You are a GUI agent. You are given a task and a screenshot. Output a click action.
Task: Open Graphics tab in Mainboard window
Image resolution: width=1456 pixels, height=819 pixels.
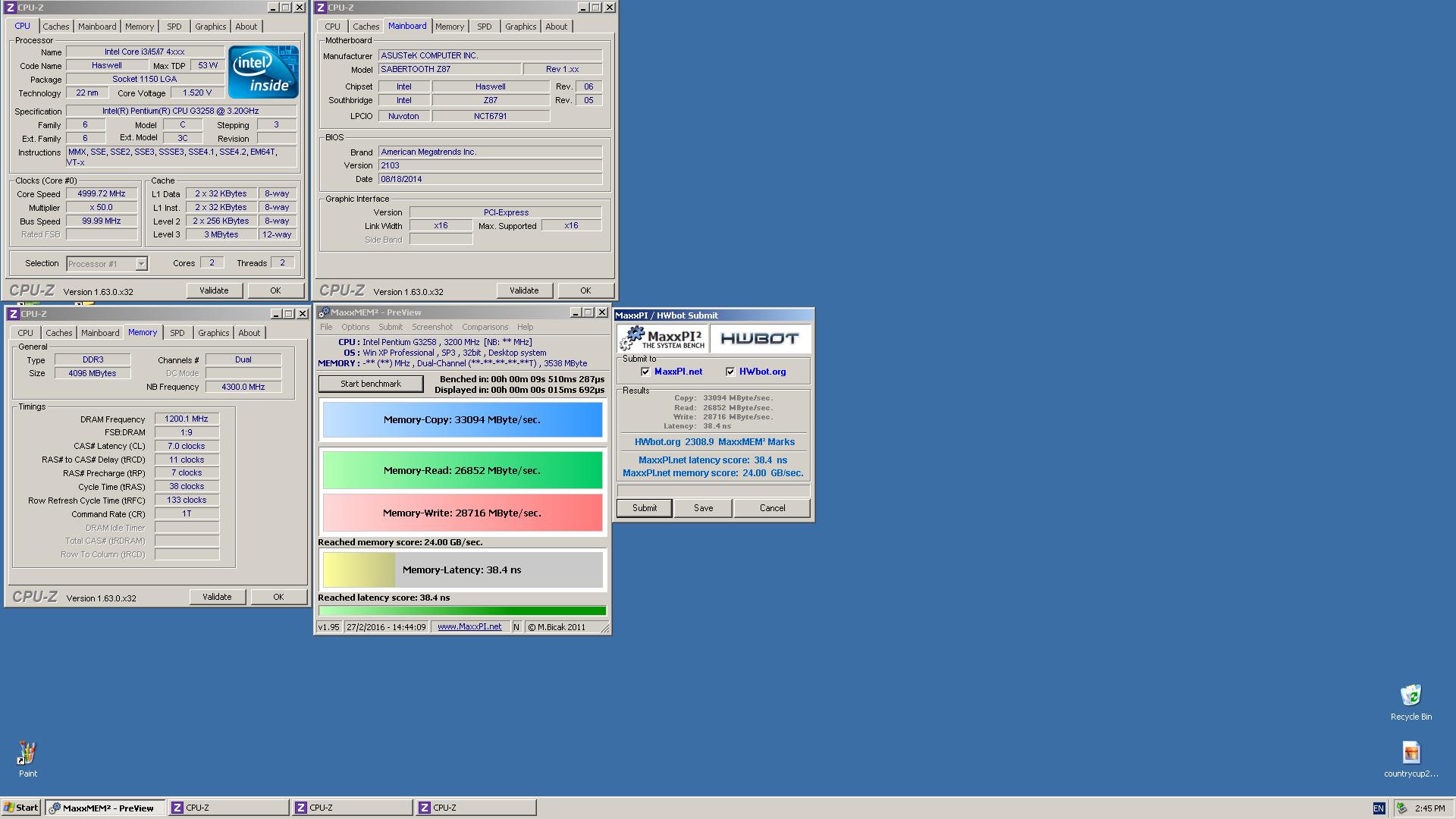click(521, 27)
